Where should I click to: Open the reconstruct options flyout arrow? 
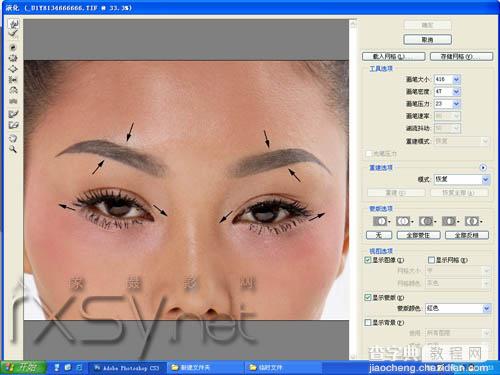(483, 167)
